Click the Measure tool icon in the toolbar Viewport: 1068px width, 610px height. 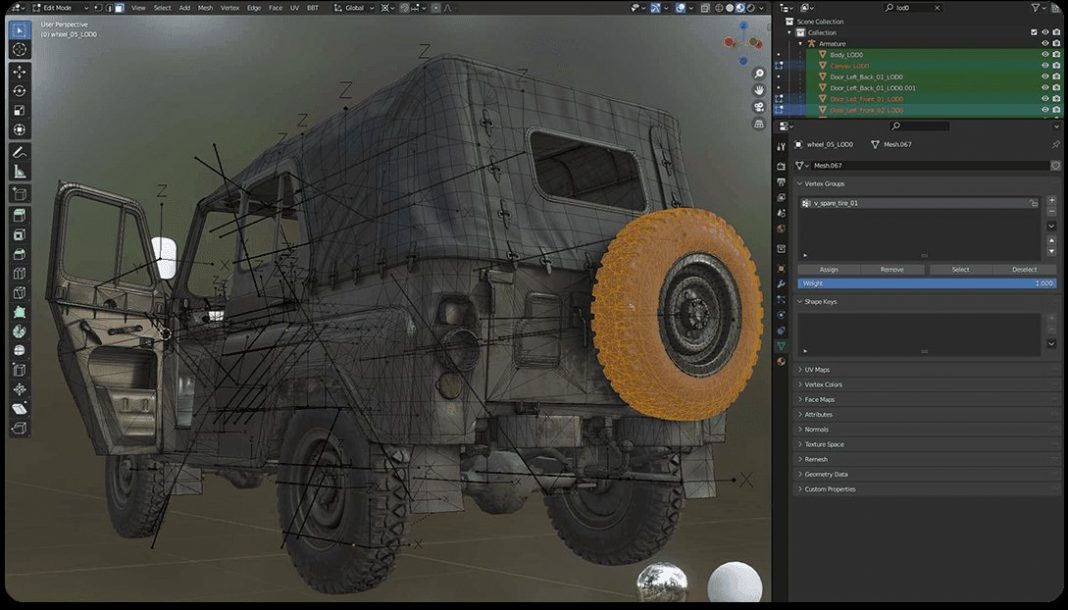pyautogui.click(x=18, y=172)
